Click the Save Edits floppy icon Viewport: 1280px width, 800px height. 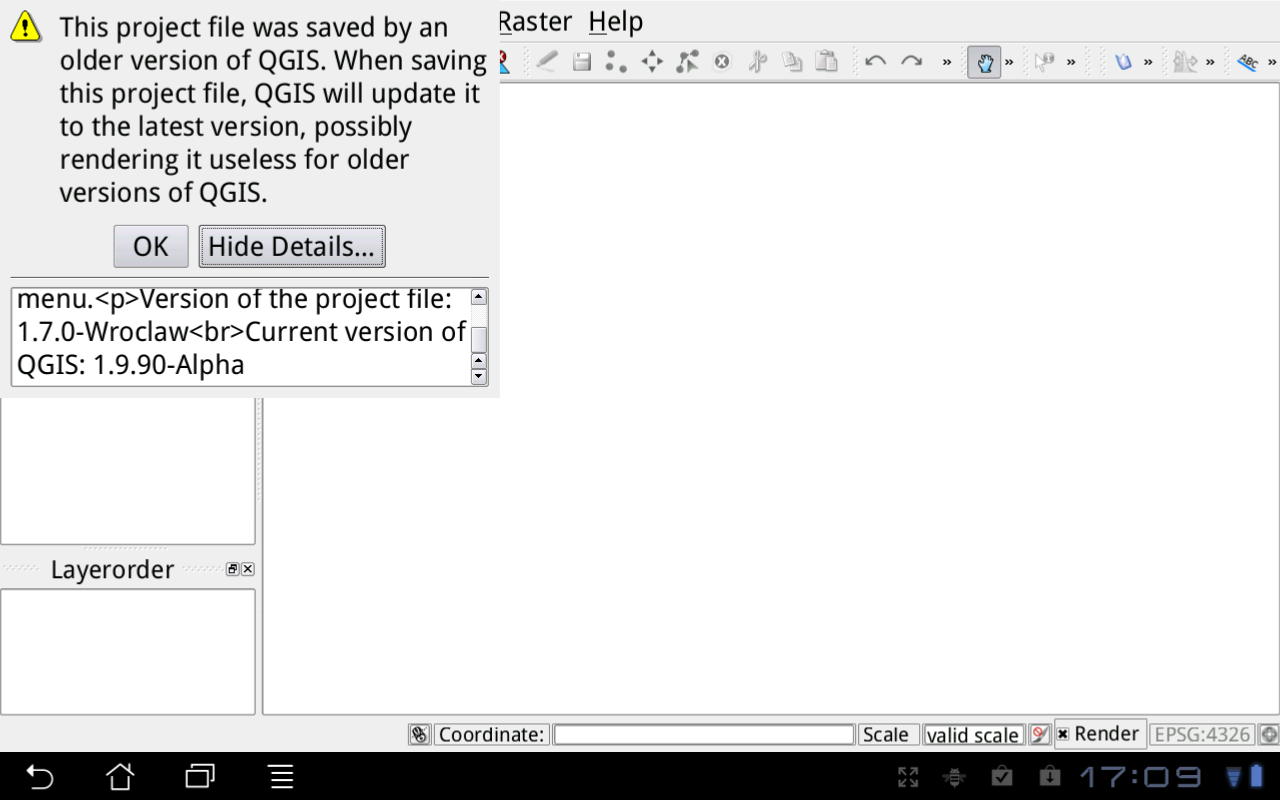click(x=582, y=62)
